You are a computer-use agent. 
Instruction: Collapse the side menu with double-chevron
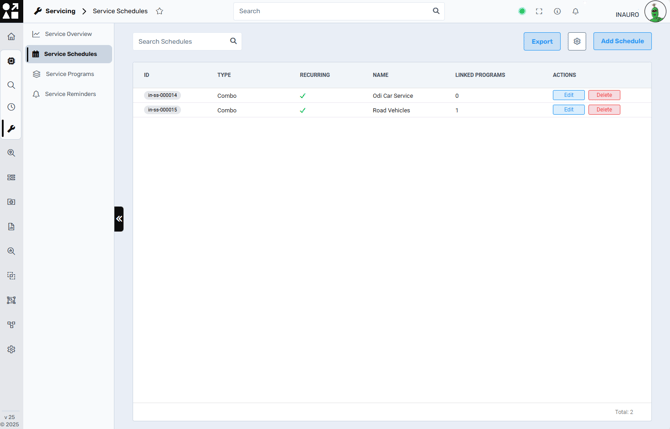[x=119, y=218]
